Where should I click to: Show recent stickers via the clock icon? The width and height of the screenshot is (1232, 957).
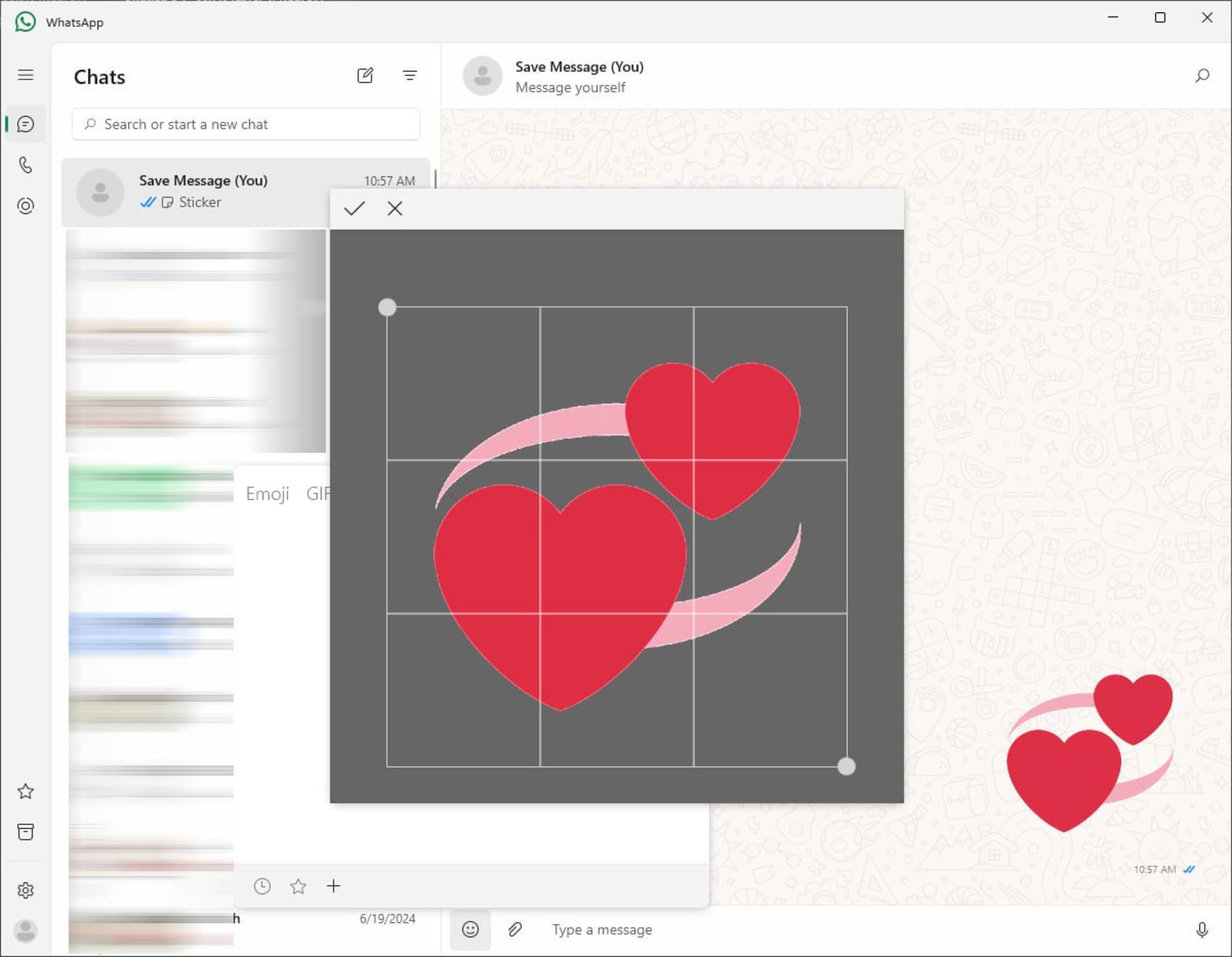(x=262, y=886)
